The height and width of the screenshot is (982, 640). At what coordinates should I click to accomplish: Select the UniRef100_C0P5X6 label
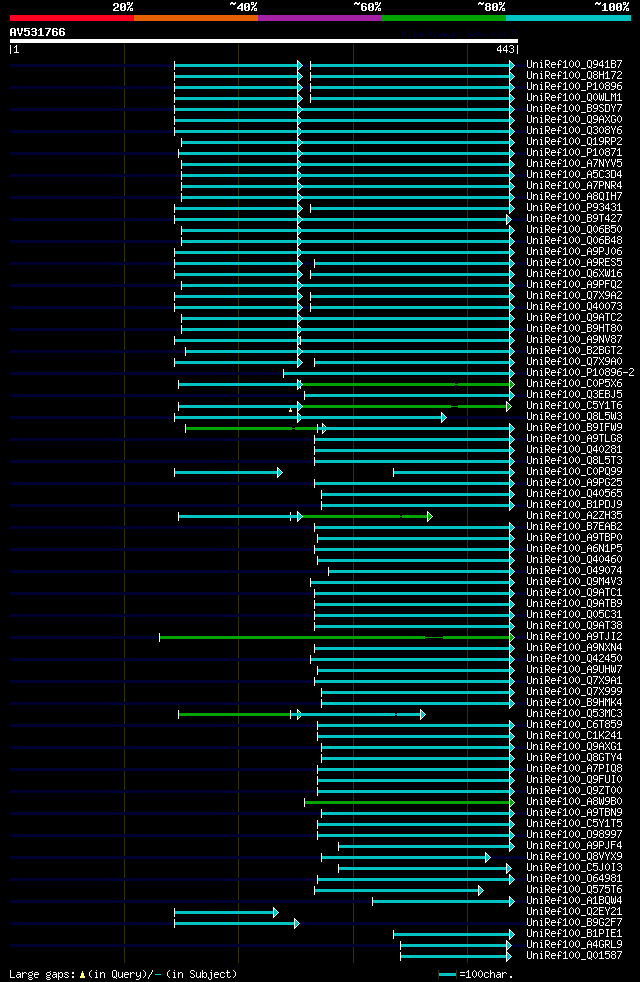574,384
